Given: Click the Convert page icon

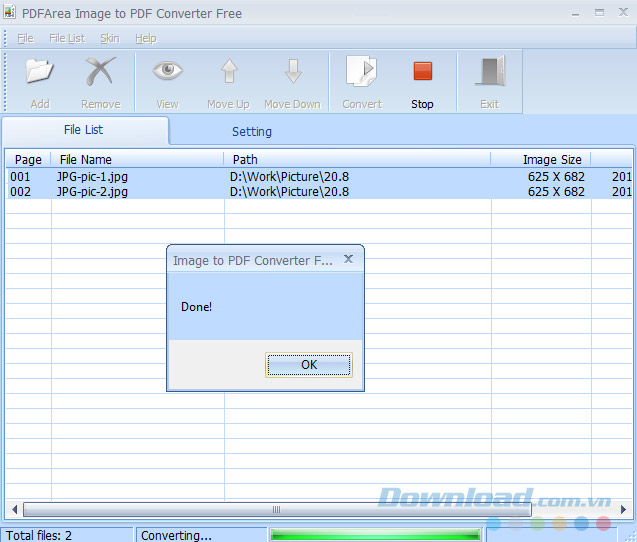Looking at the screenshot, I should click(361, 71).
